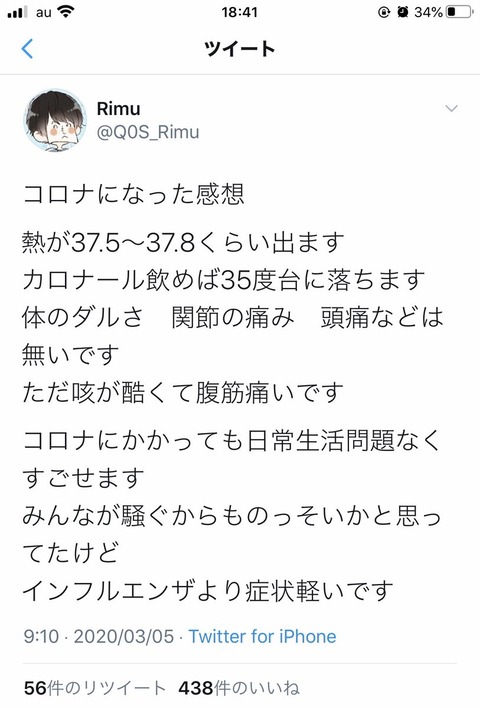480x708 pixels.
Task: View the 56 retweets list
Action: pyautogui.click(x=95, y=688)
